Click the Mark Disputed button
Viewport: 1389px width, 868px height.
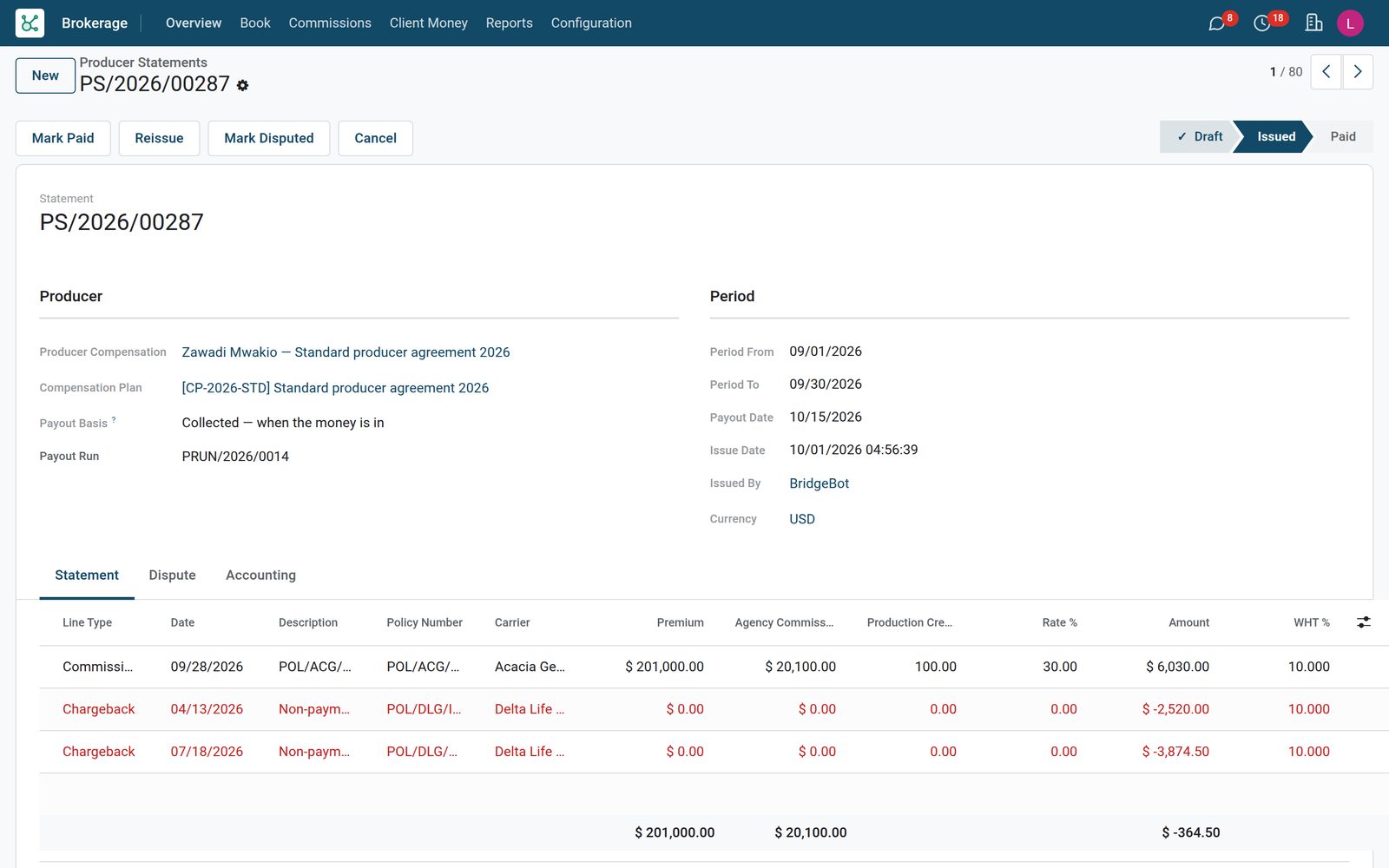click(269, 138)
